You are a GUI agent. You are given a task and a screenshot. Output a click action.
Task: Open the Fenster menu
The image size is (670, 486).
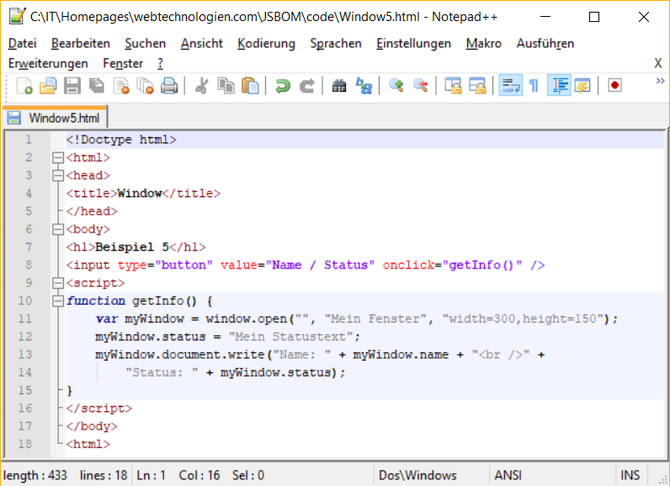(123, 64)
